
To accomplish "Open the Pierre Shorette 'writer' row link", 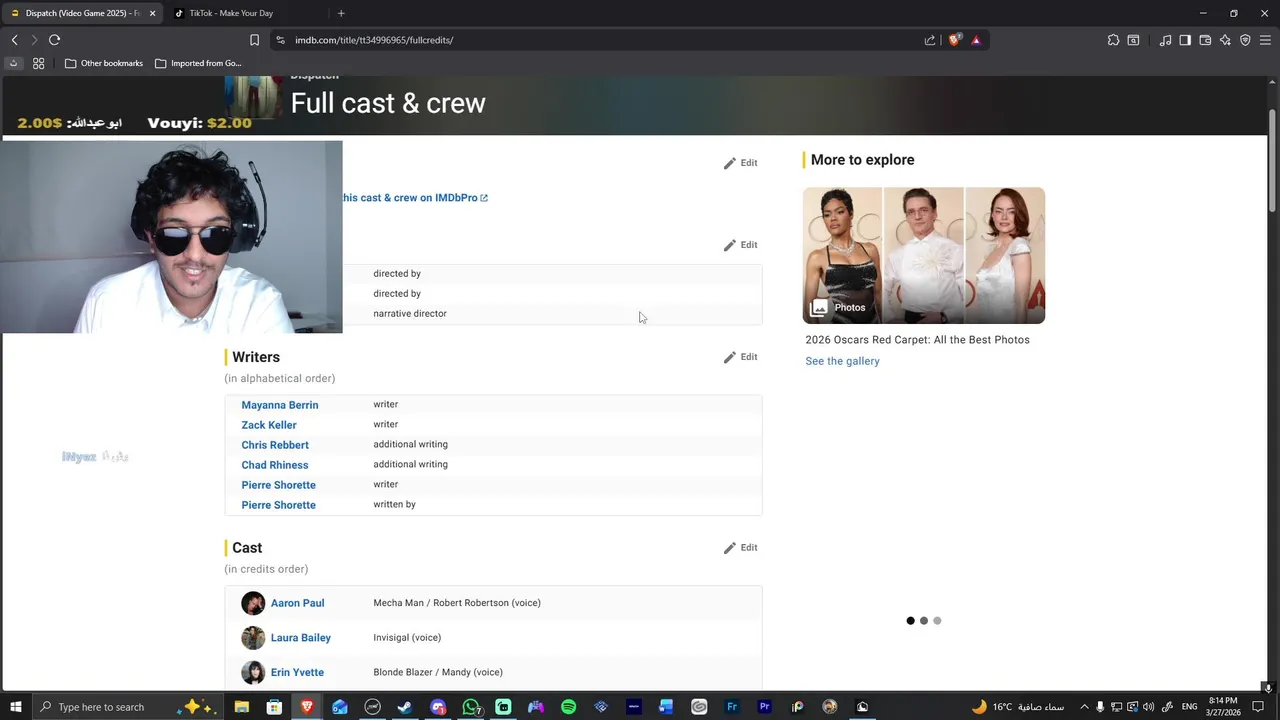I will pos(278,485).
